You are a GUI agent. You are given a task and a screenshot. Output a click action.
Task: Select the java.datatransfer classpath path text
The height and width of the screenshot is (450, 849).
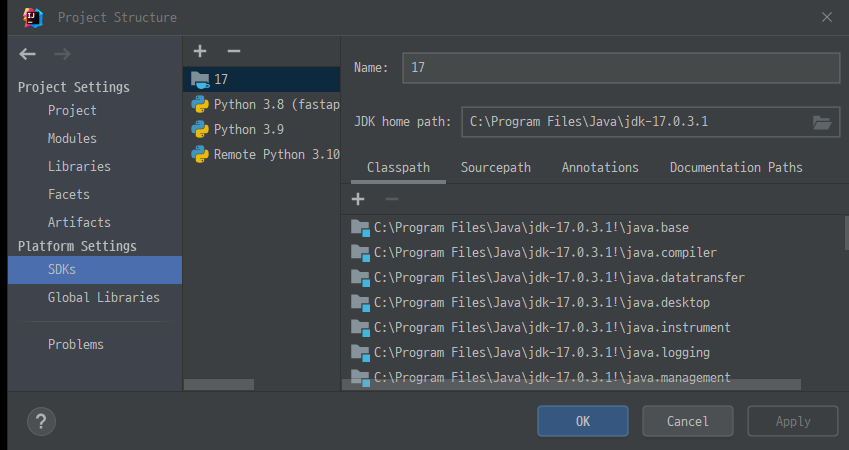coord(559,278)
